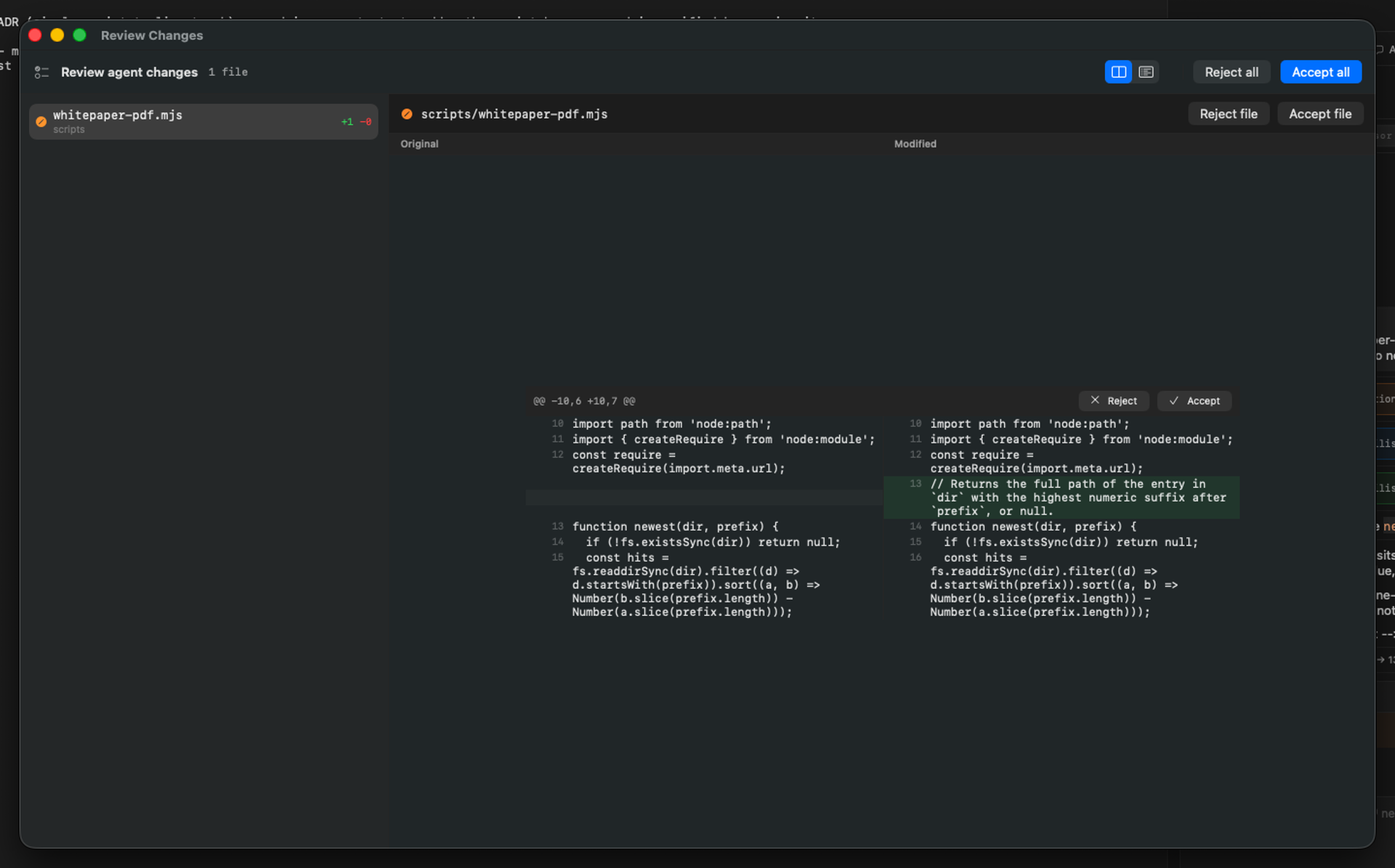Viewport: 1395px width, 868px height.
Task: Click the X icon on the hunk Reject button
Action: click(x=1095, y=400)
